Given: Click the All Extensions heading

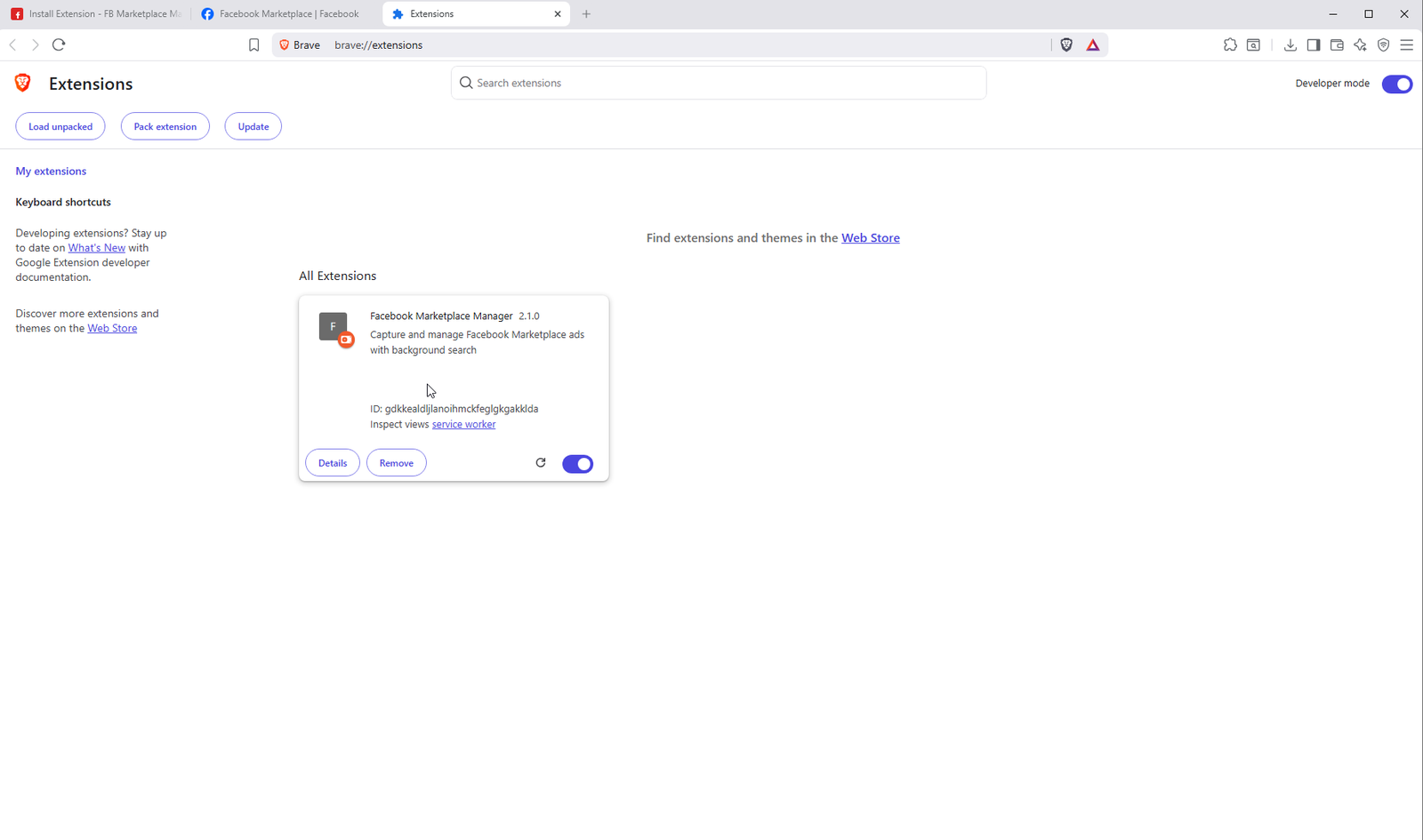Looking at the screenshot, I should tap(338, 276).
